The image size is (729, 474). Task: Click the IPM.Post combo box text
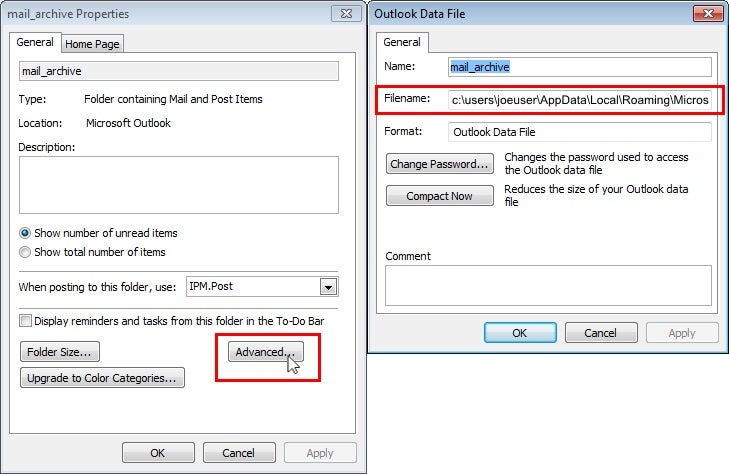coord(211,286)
